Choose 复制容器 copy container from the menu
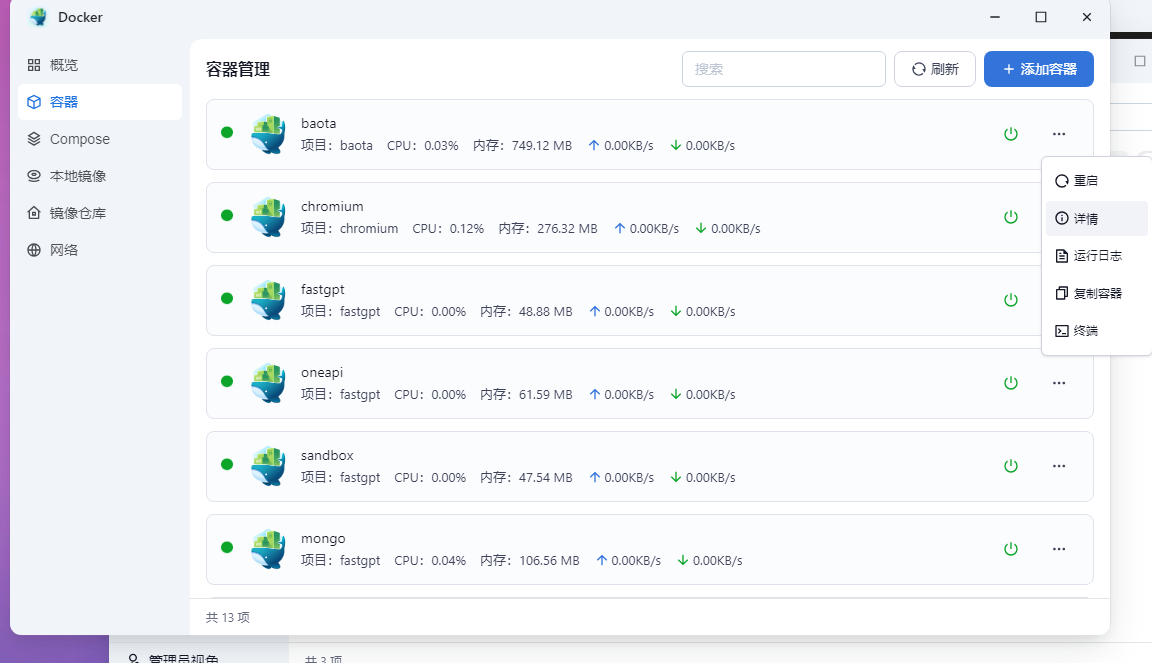Screen dimensions: 1152x663 [1096, 293]
